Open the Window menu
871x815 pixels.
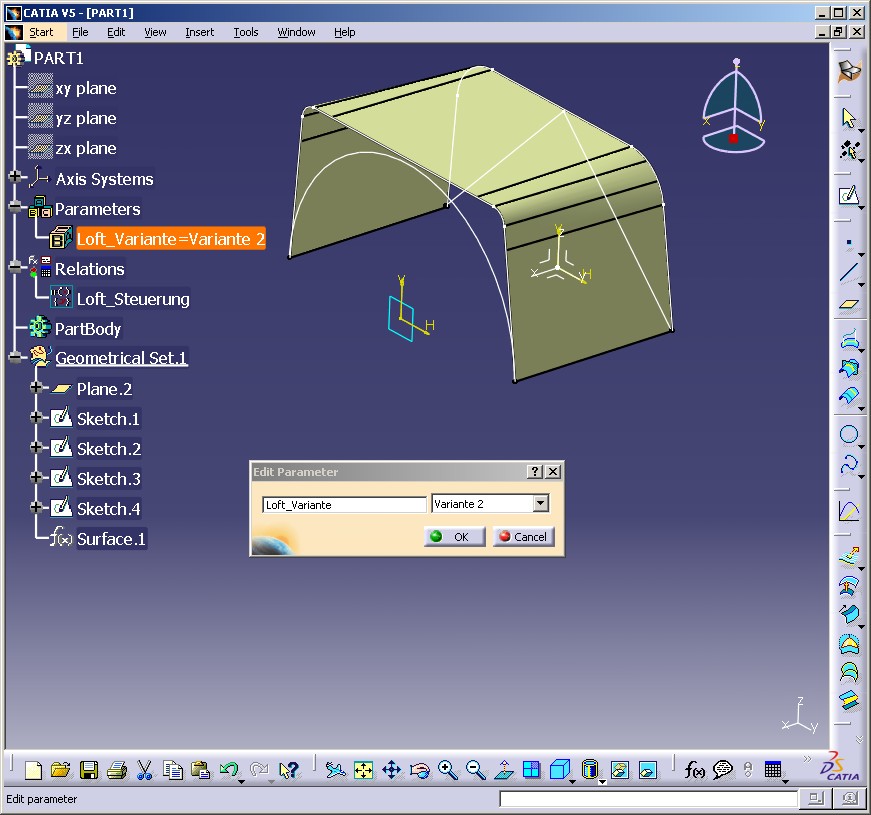click(x=296, y=32)
